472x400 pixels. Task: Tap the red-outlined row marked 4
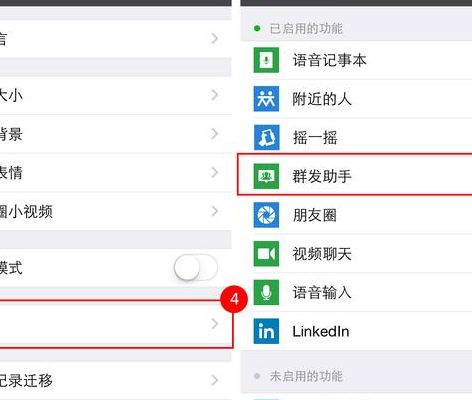(x=116, y=324)
